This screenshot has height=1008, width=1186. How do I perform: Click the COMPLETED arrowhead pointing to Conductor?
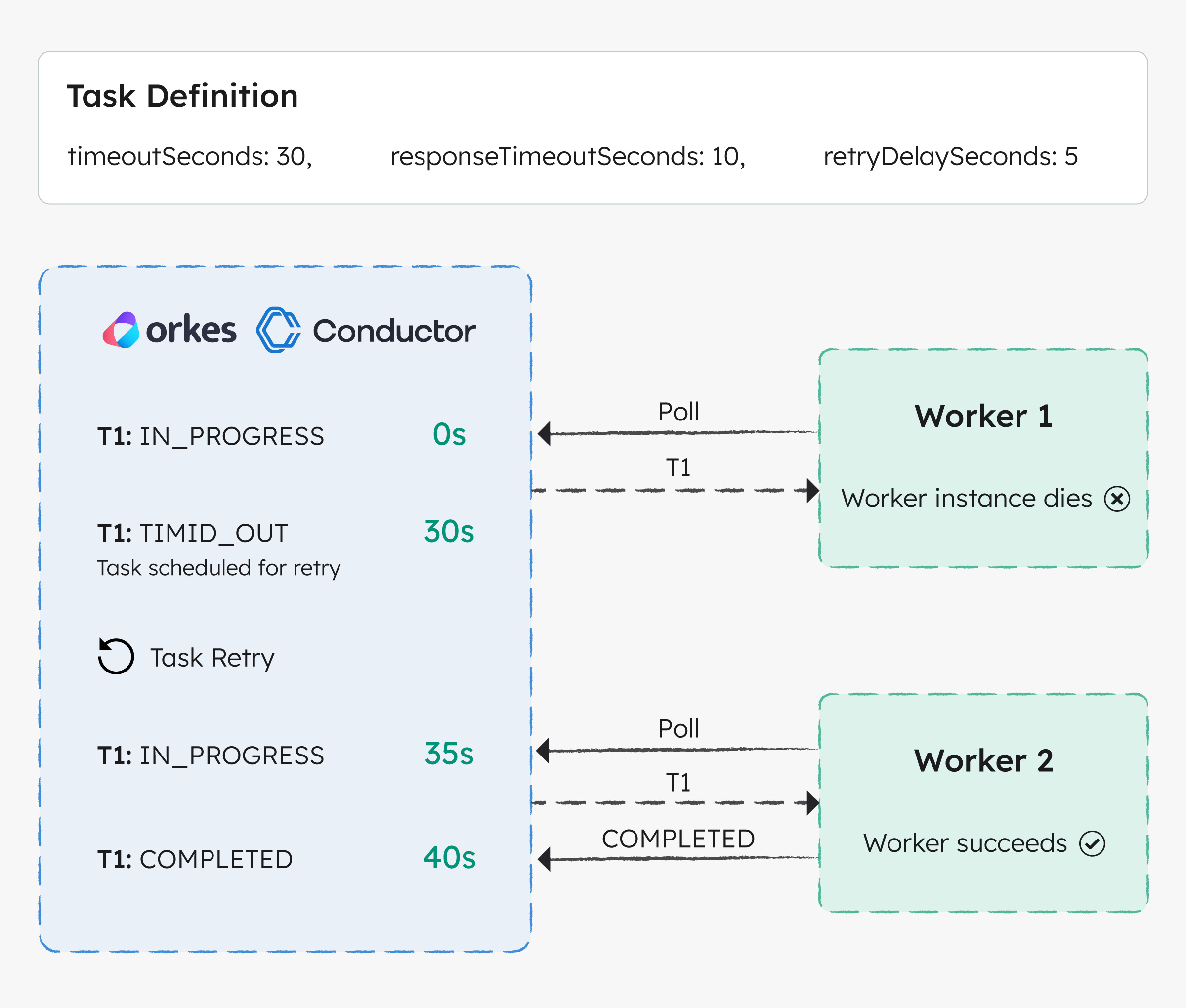tap(545, 859)
